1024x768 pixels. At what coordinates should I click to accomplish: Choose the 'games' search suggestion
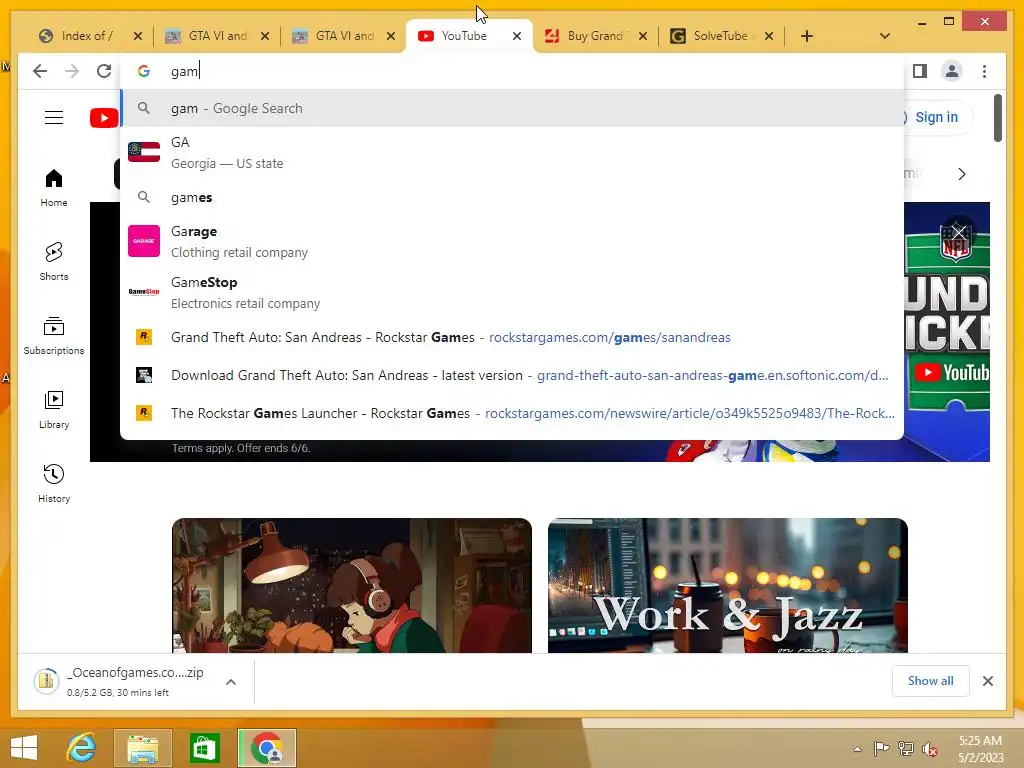point(512,197)
